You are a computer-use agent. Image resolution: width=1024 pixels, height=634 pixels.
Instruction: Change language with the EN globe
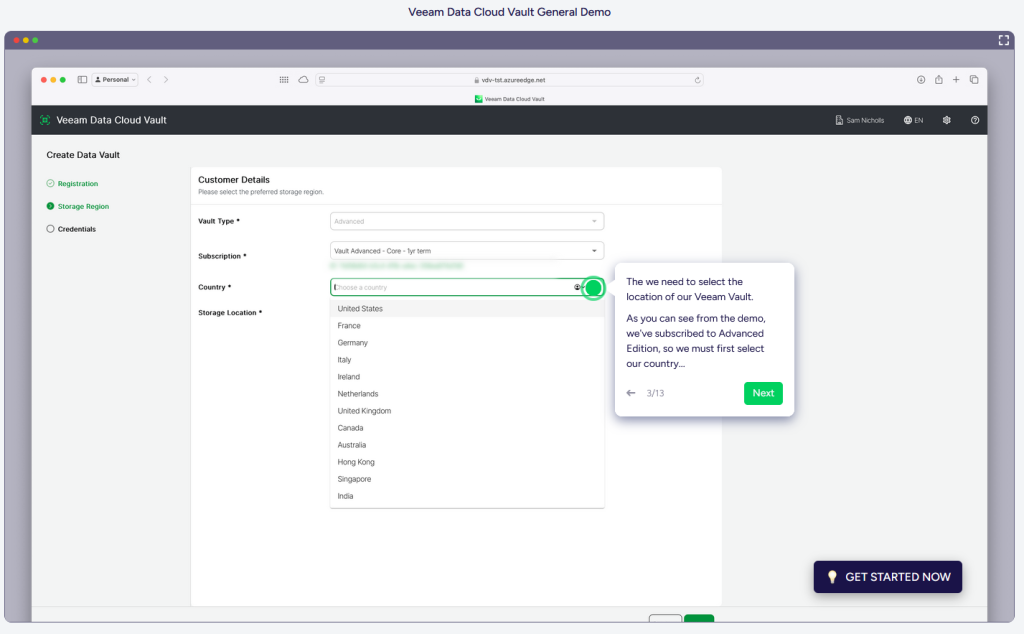click(x=913, y=120)
